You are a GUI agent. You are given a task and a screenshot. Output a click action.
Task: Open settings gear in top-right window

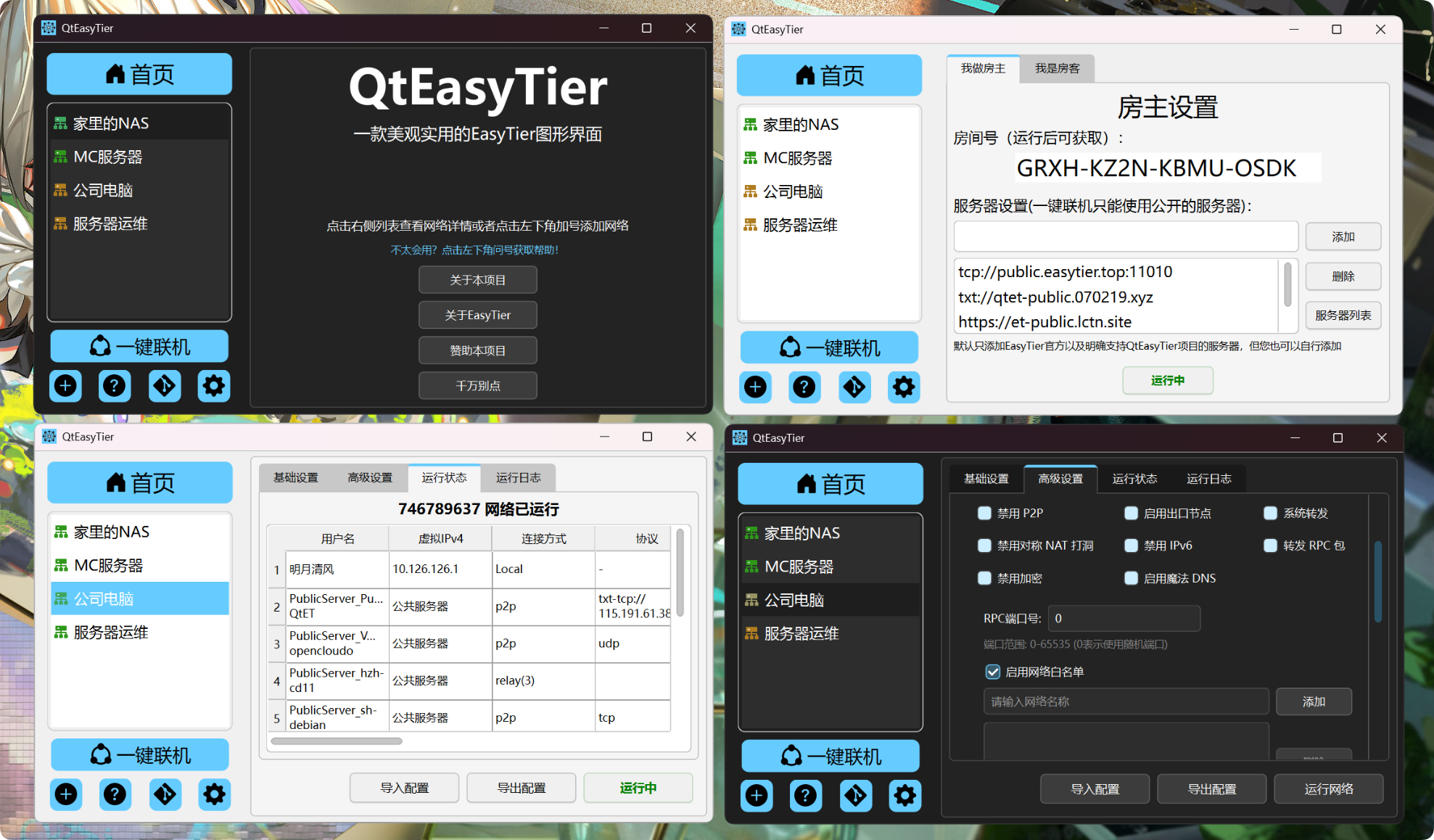pyautogui.click(x=904, y=387)
